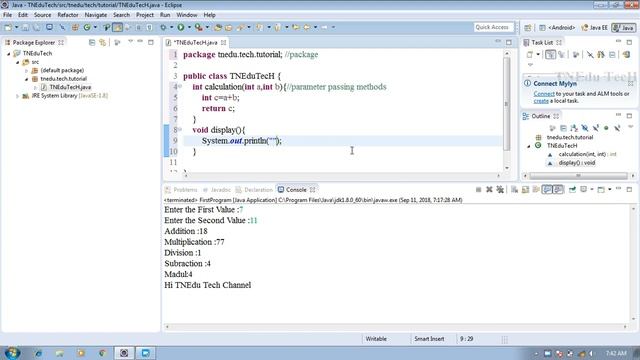Select calculation(int, int) in Outline
Viewport: 640px width, 360px height.
point(587,154)
